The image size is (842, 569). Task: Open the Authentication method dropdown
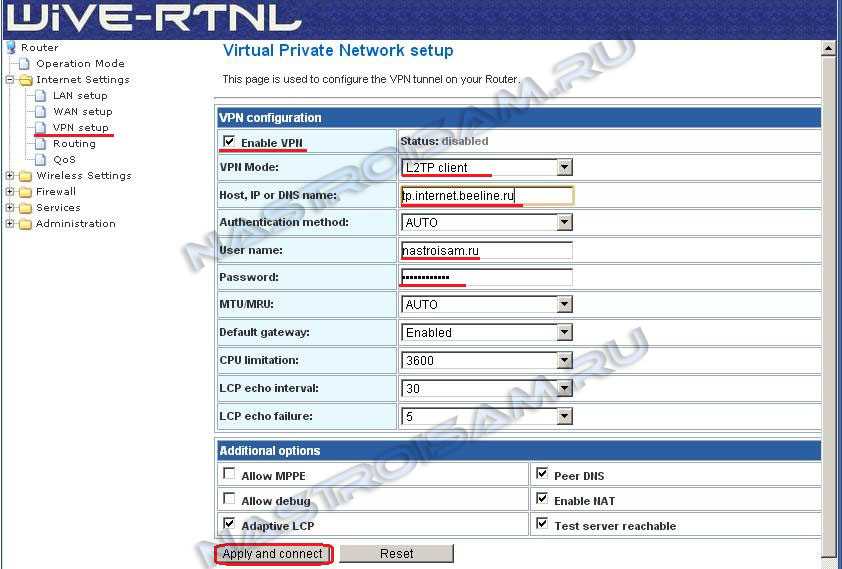coord(564,223)
